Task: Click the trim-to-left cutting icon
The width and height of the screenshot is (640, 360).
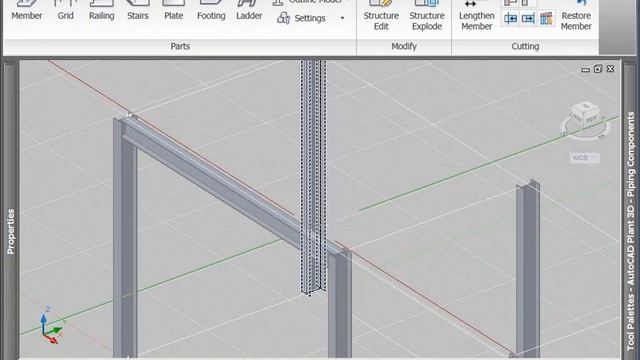Action: click(x=510, y=18)
